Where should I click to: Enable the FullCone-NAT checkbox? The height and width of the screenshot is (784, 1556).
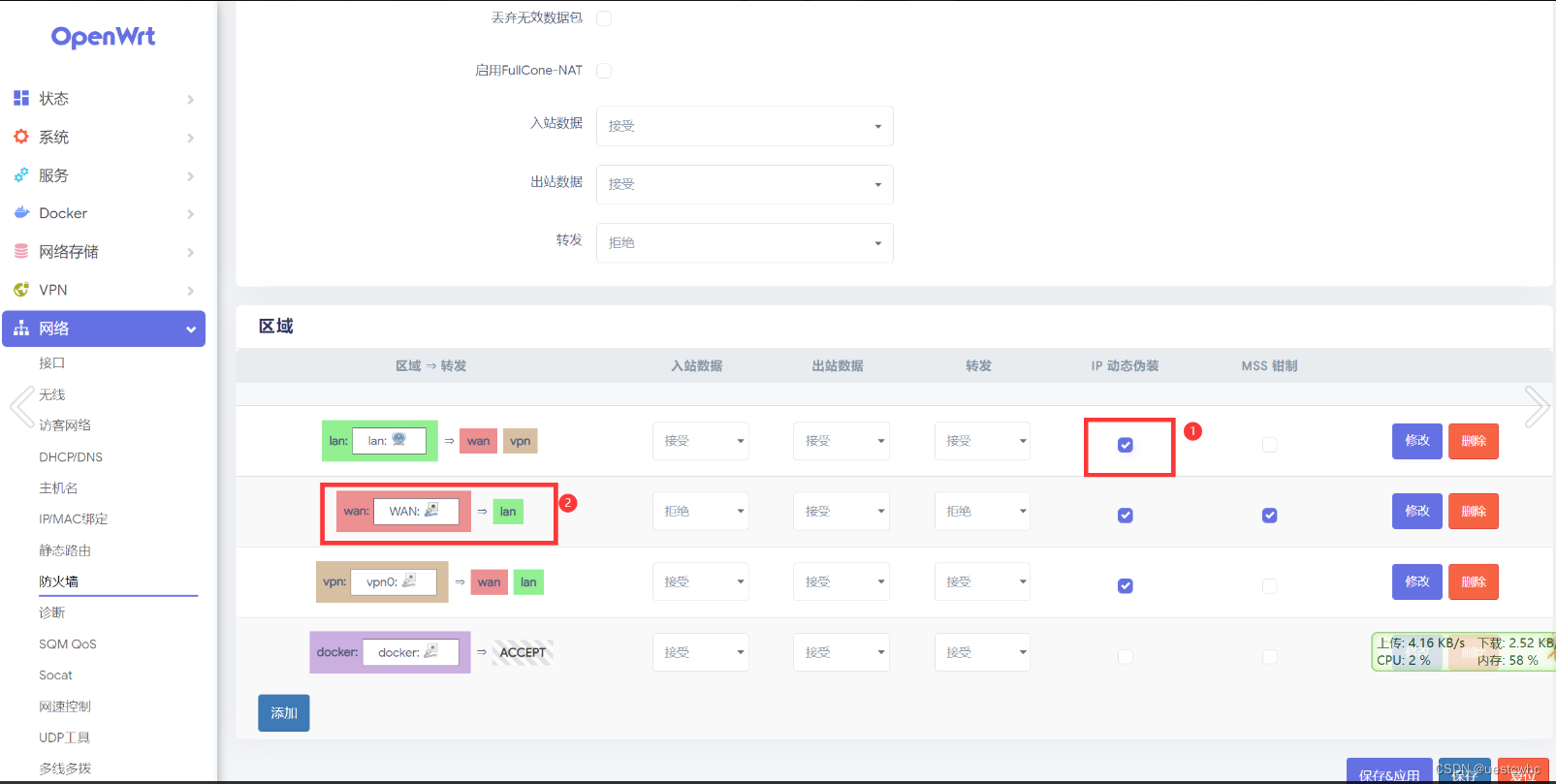604,71
